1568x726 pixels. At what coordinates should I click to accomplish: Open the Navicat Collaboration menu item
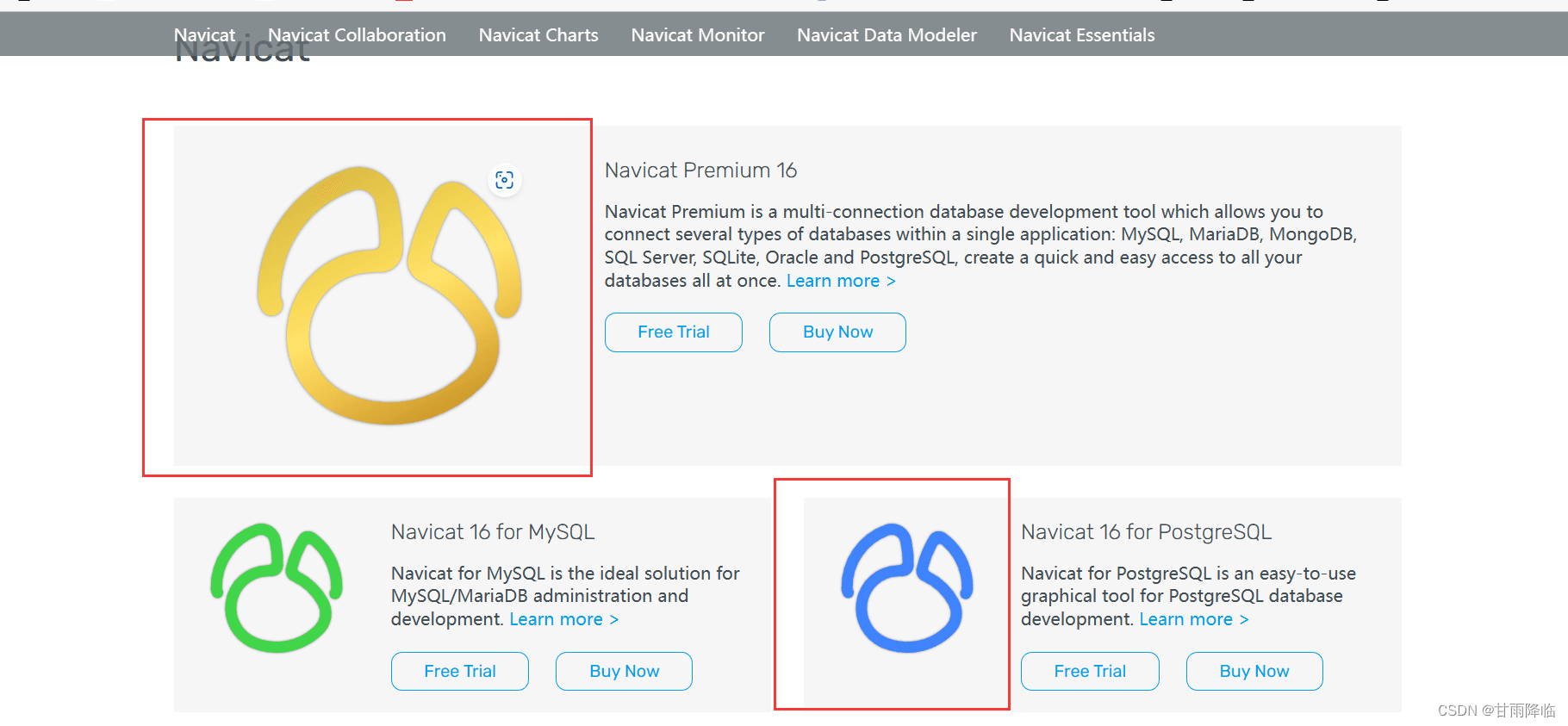coord(357,35)
